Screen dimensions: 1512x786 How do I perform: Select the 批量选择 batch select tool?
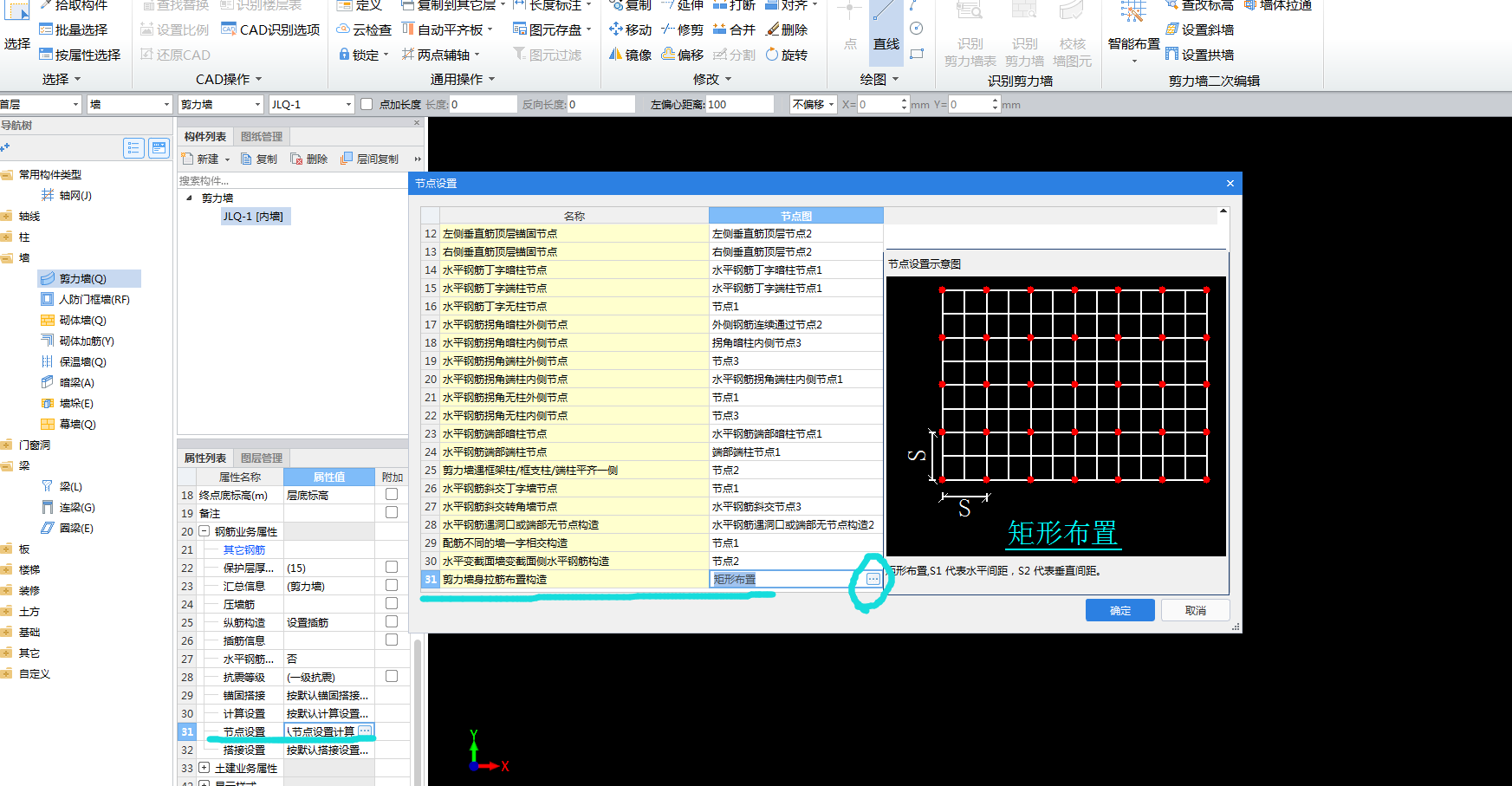point(74,29)
